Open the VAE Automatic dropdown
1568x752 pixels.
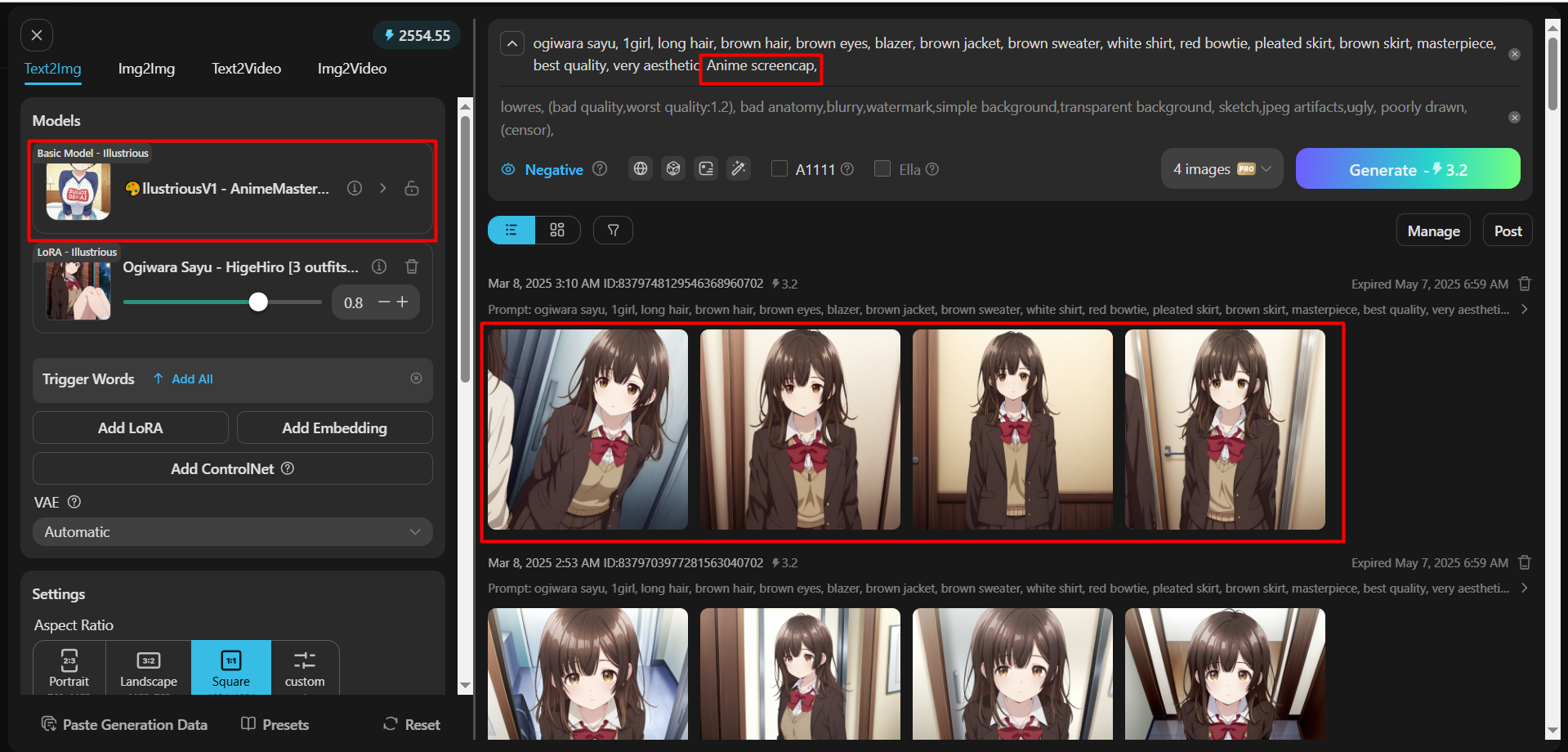(x=233, y=531)
